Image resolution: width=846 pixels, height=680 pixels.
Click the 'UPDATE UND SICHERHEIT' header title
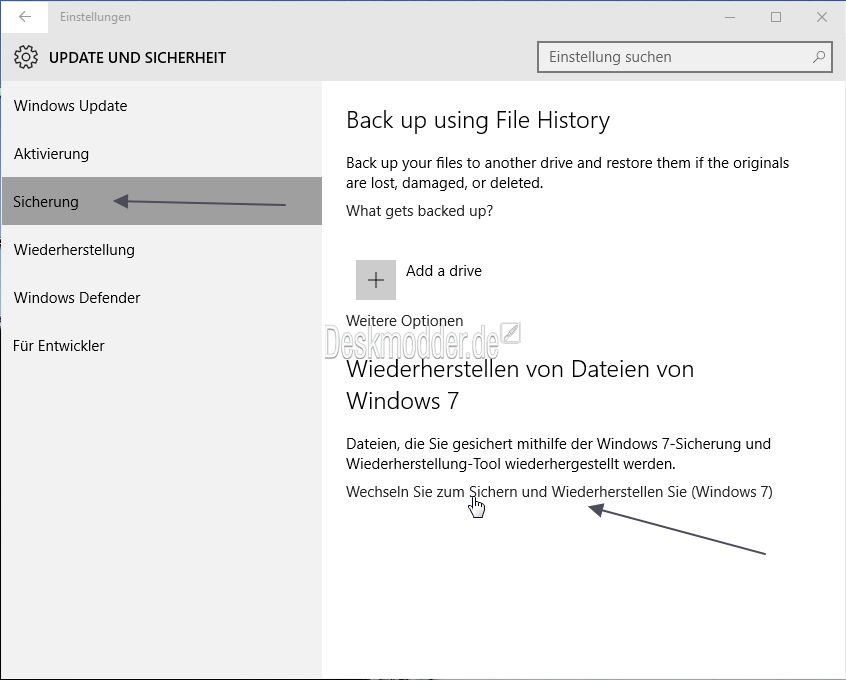137,58
